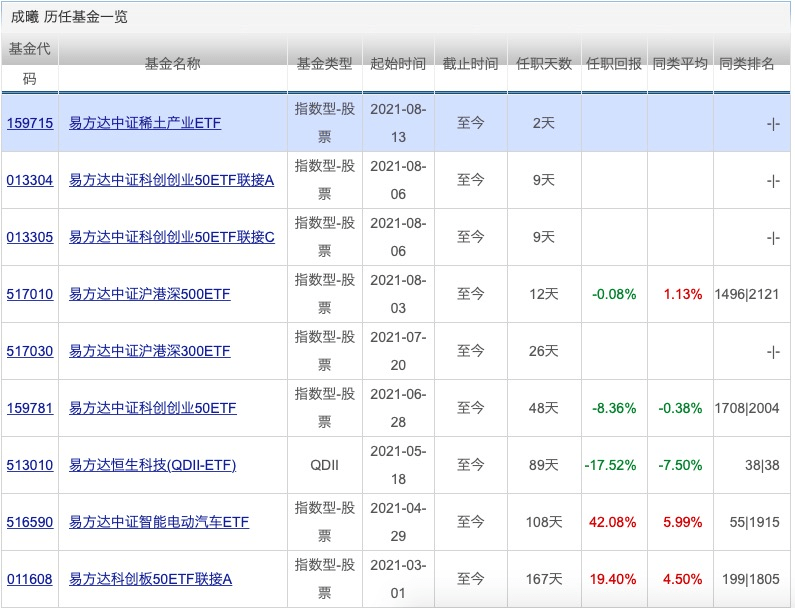This screenshot has height=608, width=795.
Task: Open fund code link 513010
Action: coord(30,466)
